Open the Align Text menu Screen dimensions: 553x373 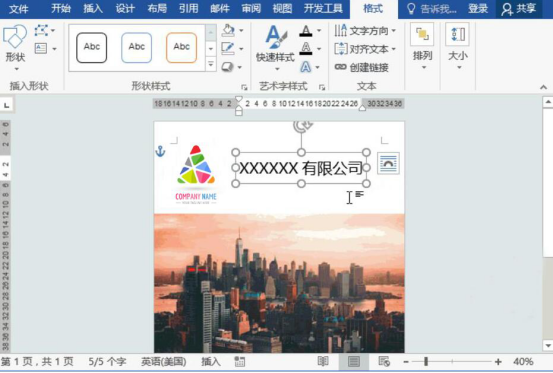click(365, 49)
